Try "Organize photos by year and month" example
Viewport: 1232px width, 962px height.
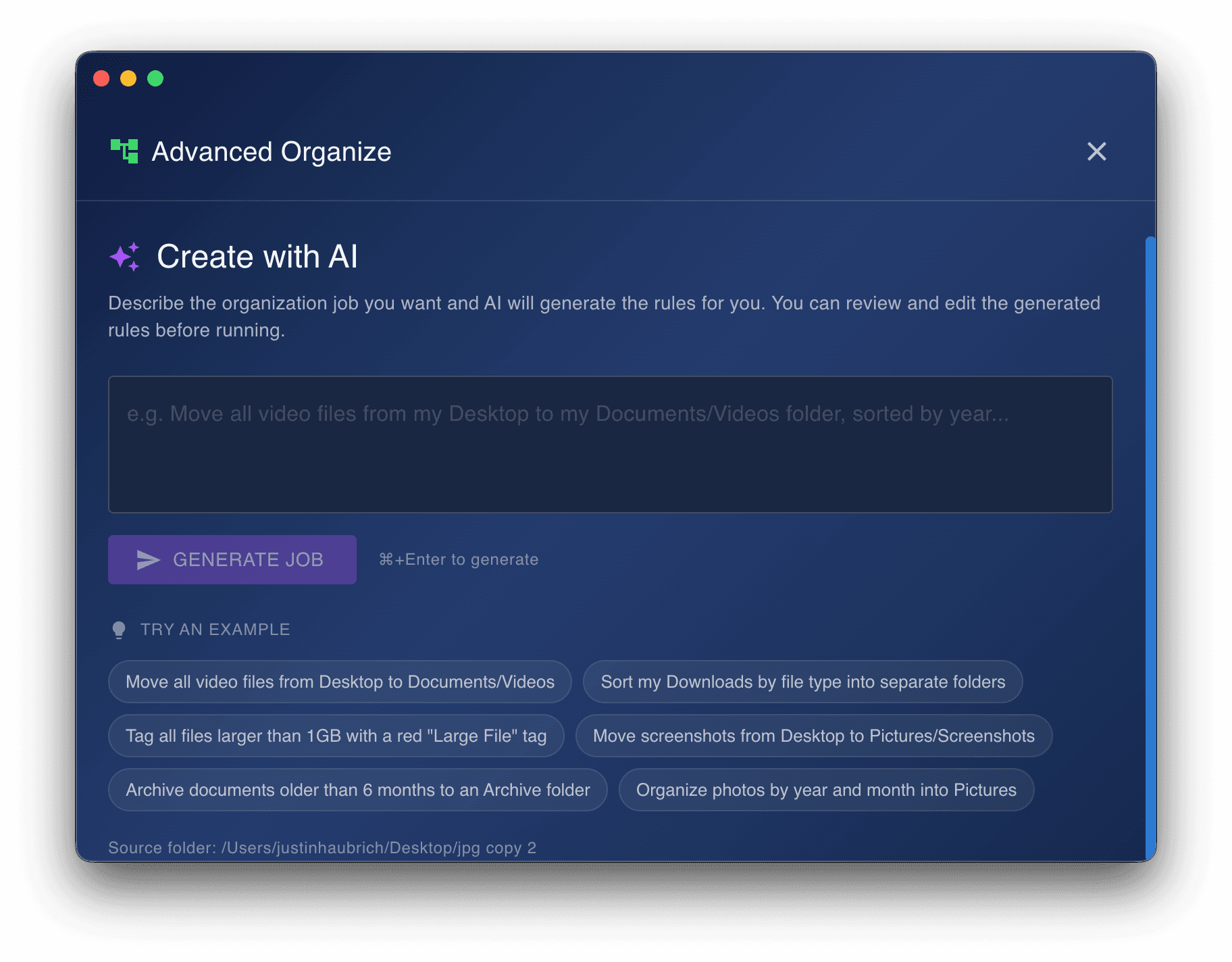(825, 790)
